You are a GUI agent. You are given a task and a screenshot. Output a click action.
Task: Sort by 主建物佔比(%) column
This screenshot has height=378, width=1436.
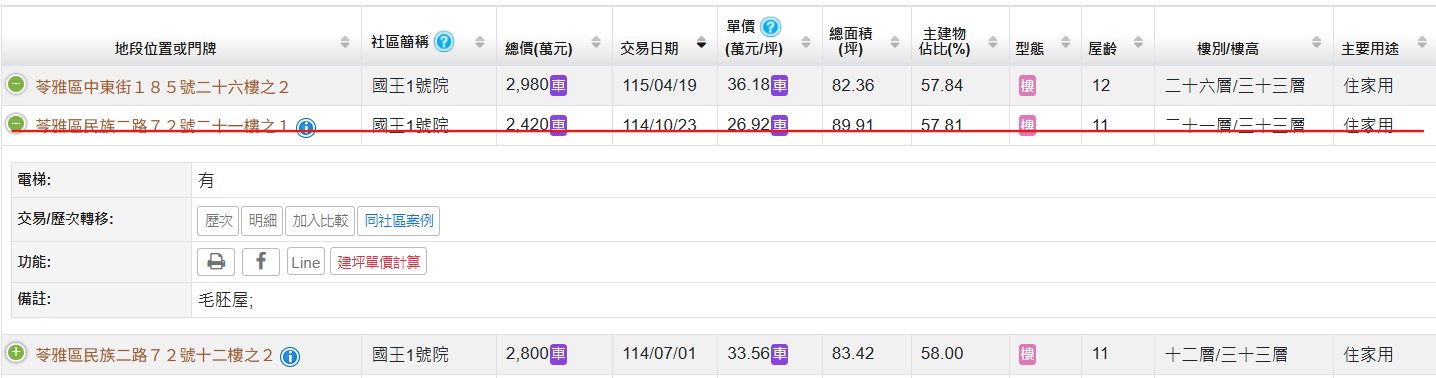[992, 43]
